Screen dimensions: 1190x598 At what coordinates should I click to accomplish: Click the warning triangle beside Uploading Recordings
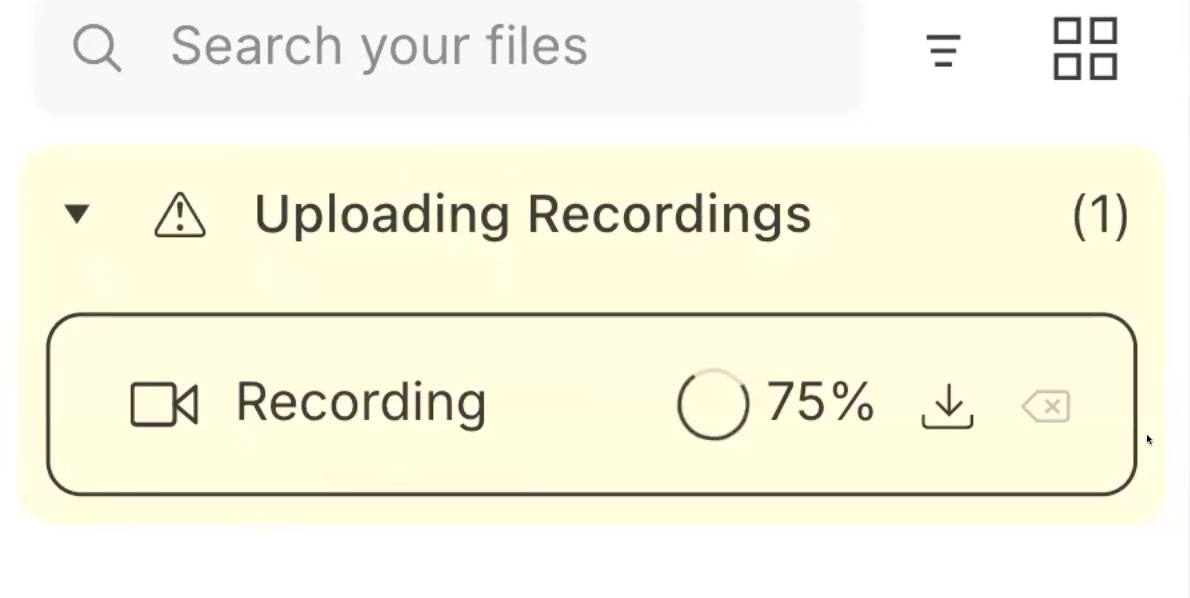180,214
